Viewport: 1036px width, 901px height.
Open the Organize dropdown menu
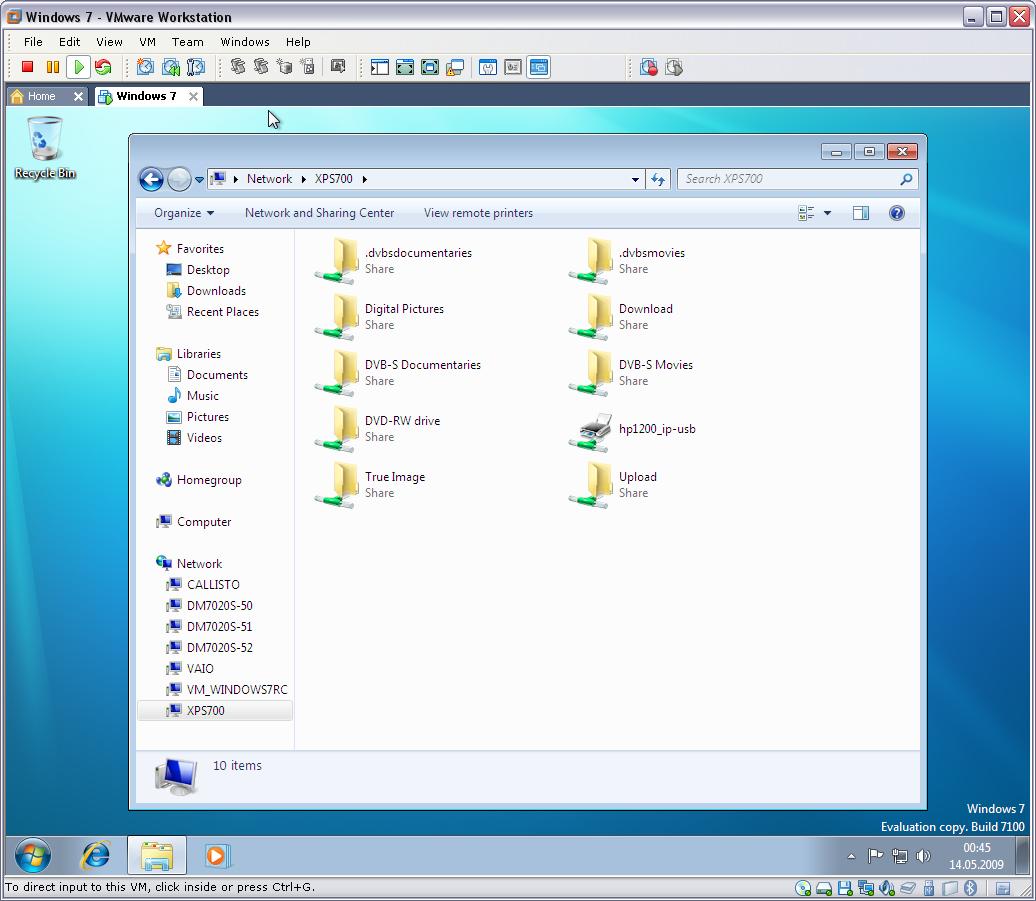(x=184, y=213)
